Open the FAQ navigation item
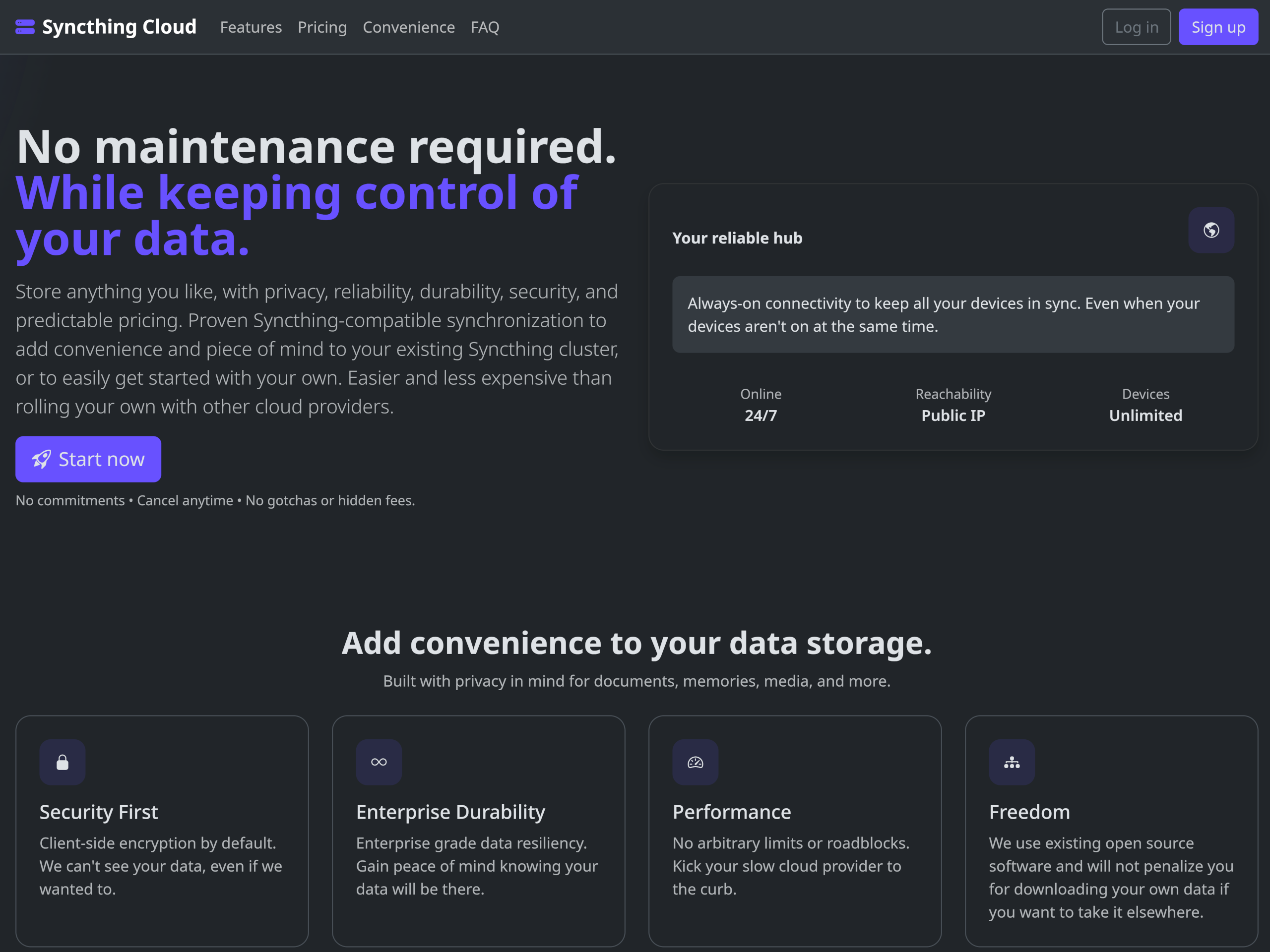 coord(485,27)
